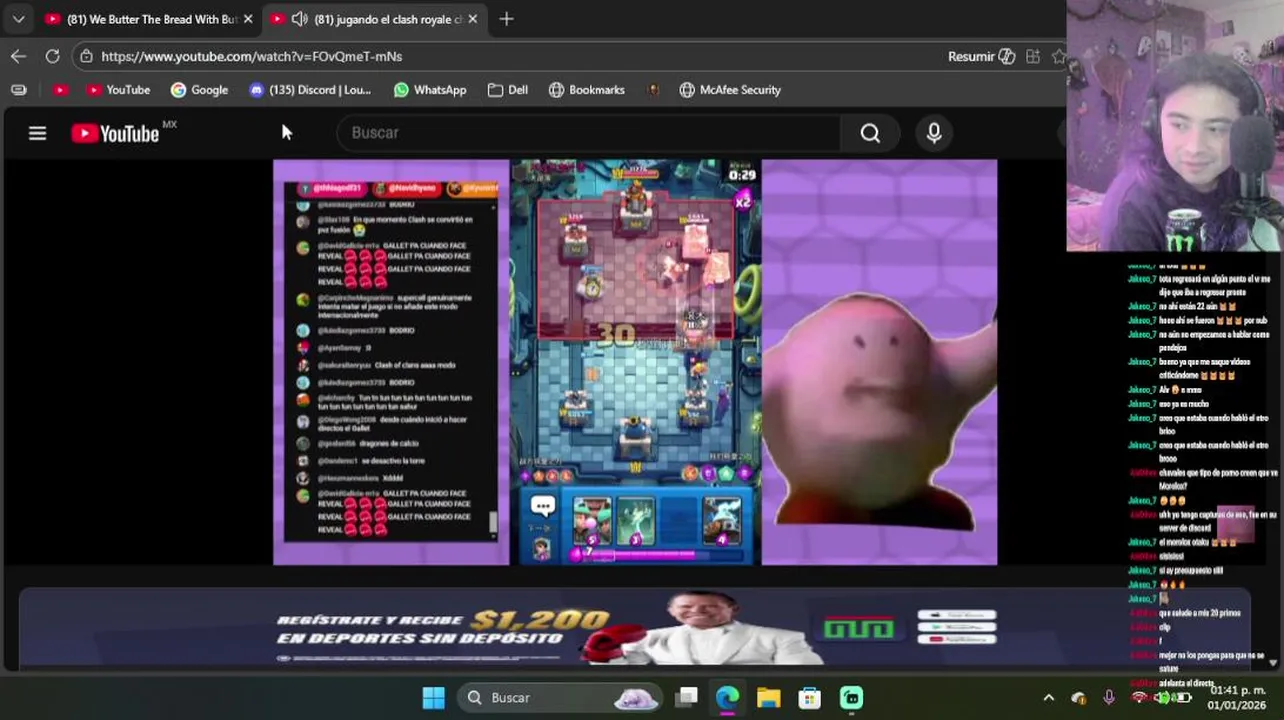Go back with browser back arrow
The height and width of the screenshot is (720, 1284).
click(x=18, y=56)
